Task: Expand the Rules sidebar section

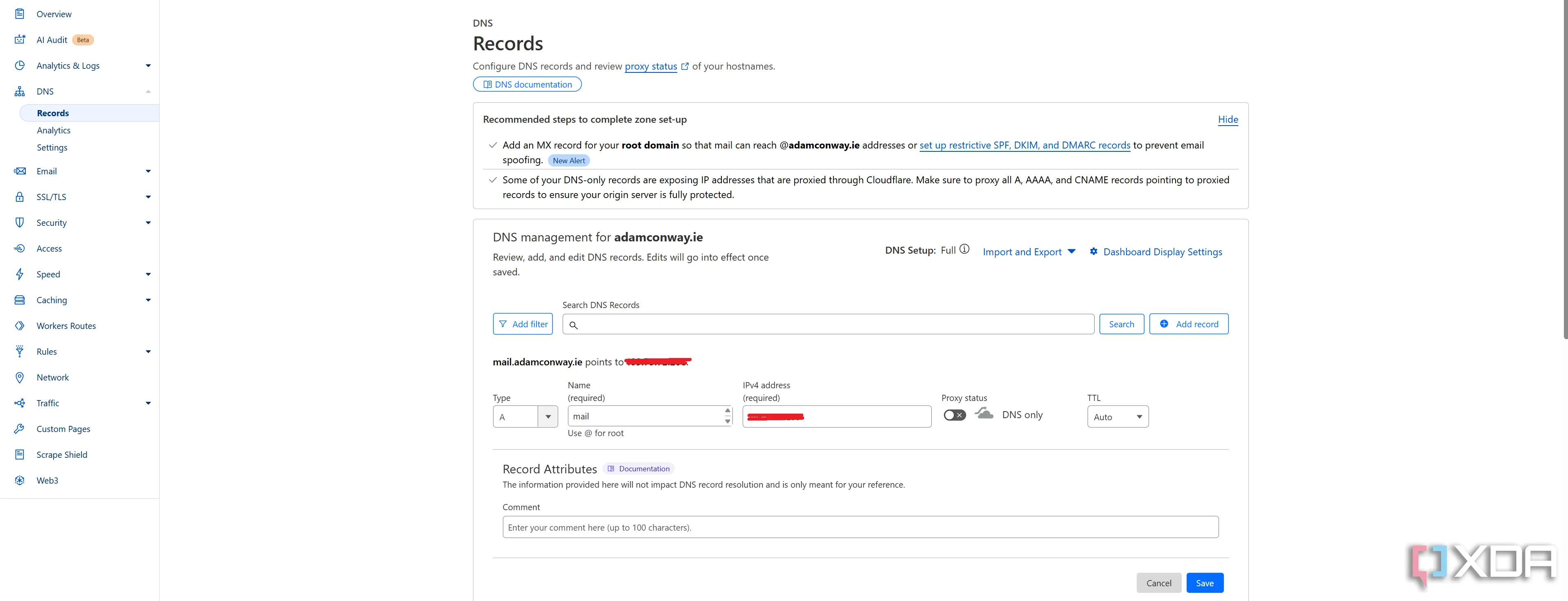Action: 148,351
